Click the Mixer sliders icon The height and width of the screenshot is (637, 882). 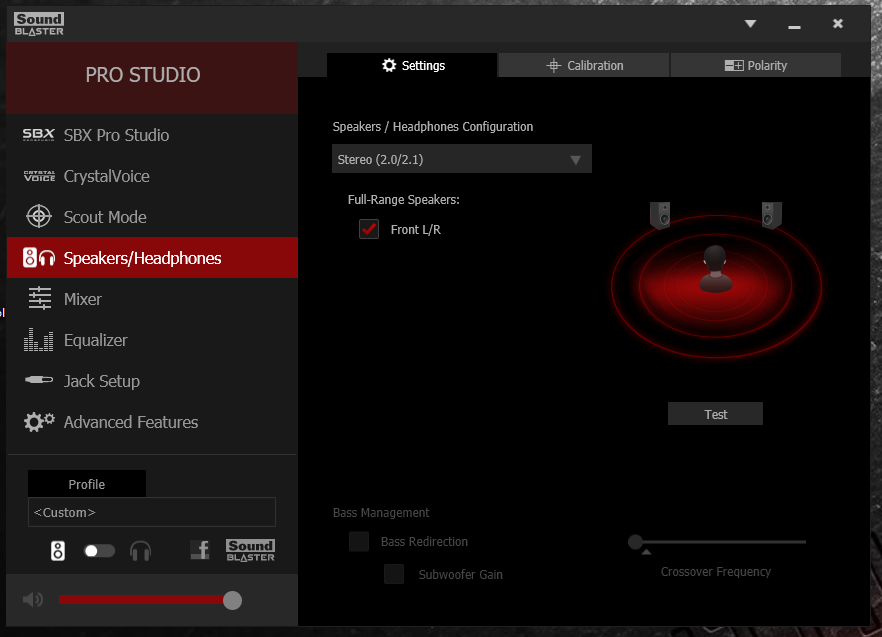39,299
